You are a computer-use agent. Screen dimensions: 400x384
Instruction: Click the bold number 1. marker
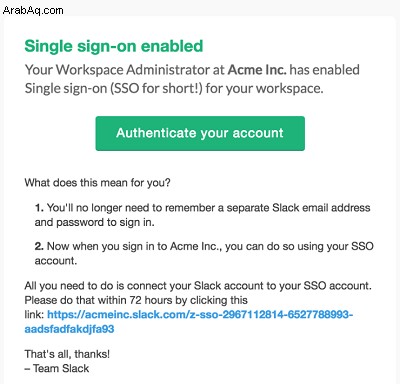(39, 208)
